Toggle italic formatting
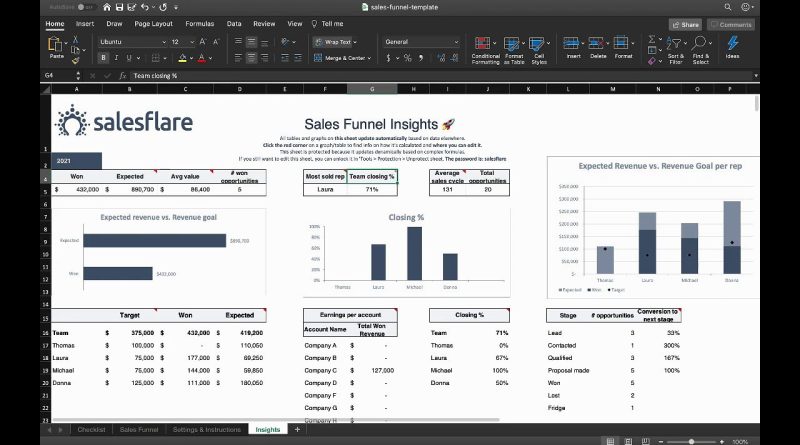The height and width of the screenshot is (445, 800). tap(116, 58)
